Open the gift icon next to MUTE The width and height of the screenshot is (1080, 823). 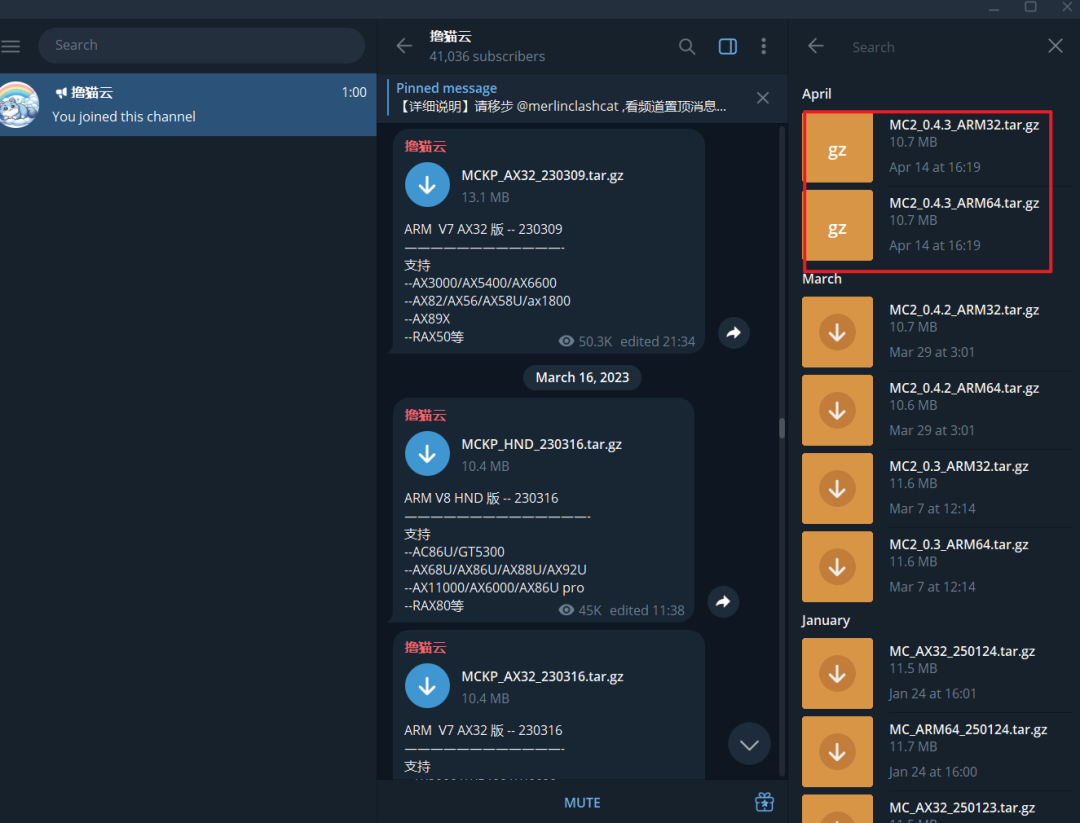pos(765,802)
